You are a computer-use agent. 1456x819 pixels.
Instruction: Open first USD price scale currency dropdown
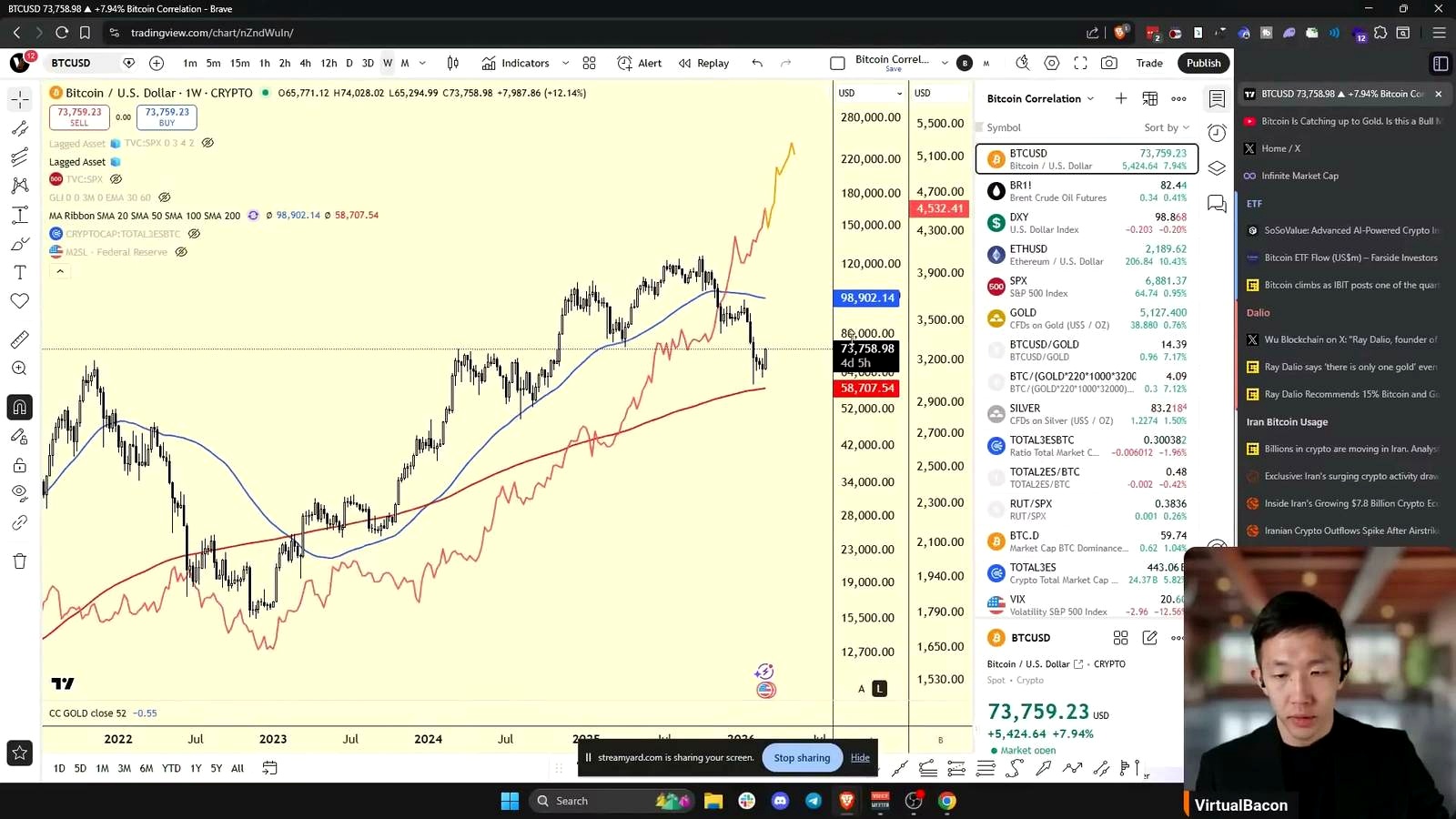pyautogui.click(x=871, y=93)
